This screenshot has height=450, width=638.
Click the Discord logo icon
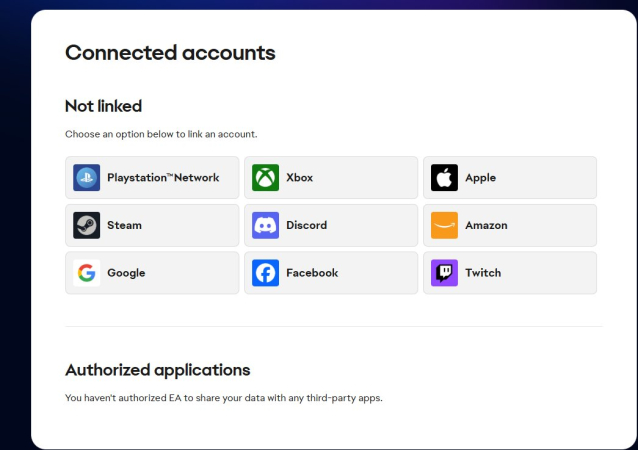point(265,225)
